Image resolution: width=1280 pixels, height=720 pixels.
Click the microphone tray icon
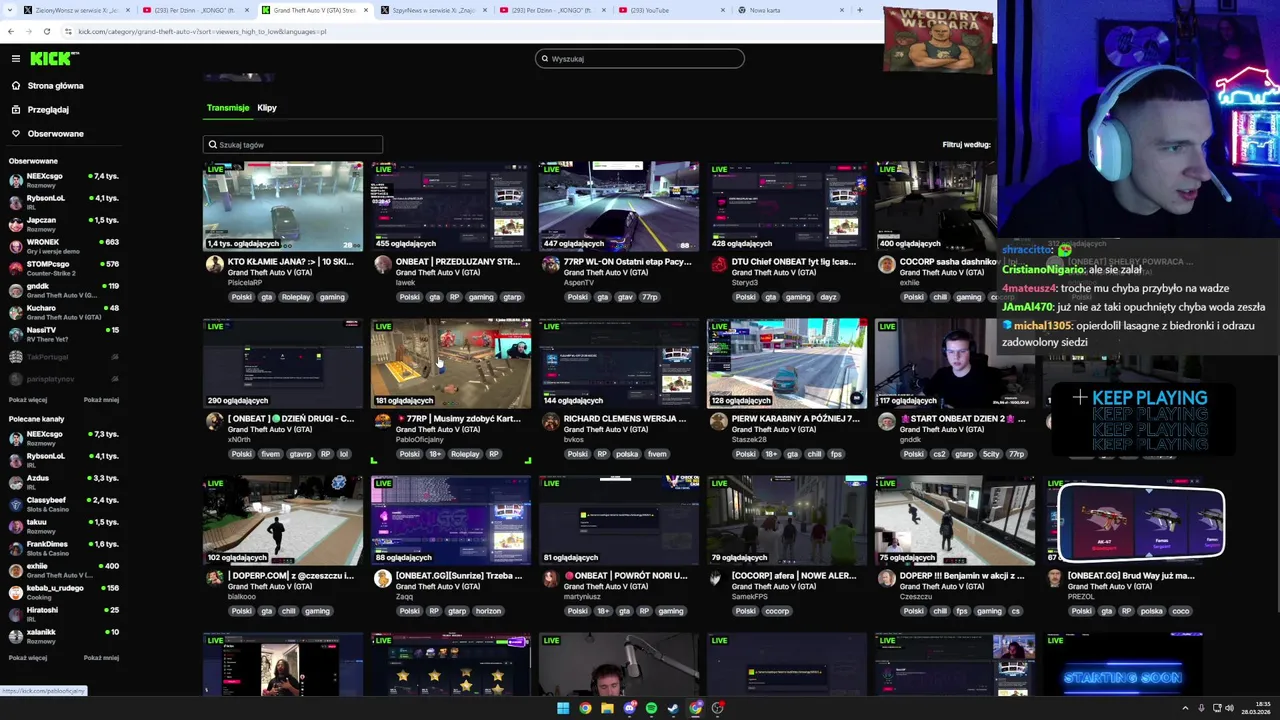point(1201,708)
